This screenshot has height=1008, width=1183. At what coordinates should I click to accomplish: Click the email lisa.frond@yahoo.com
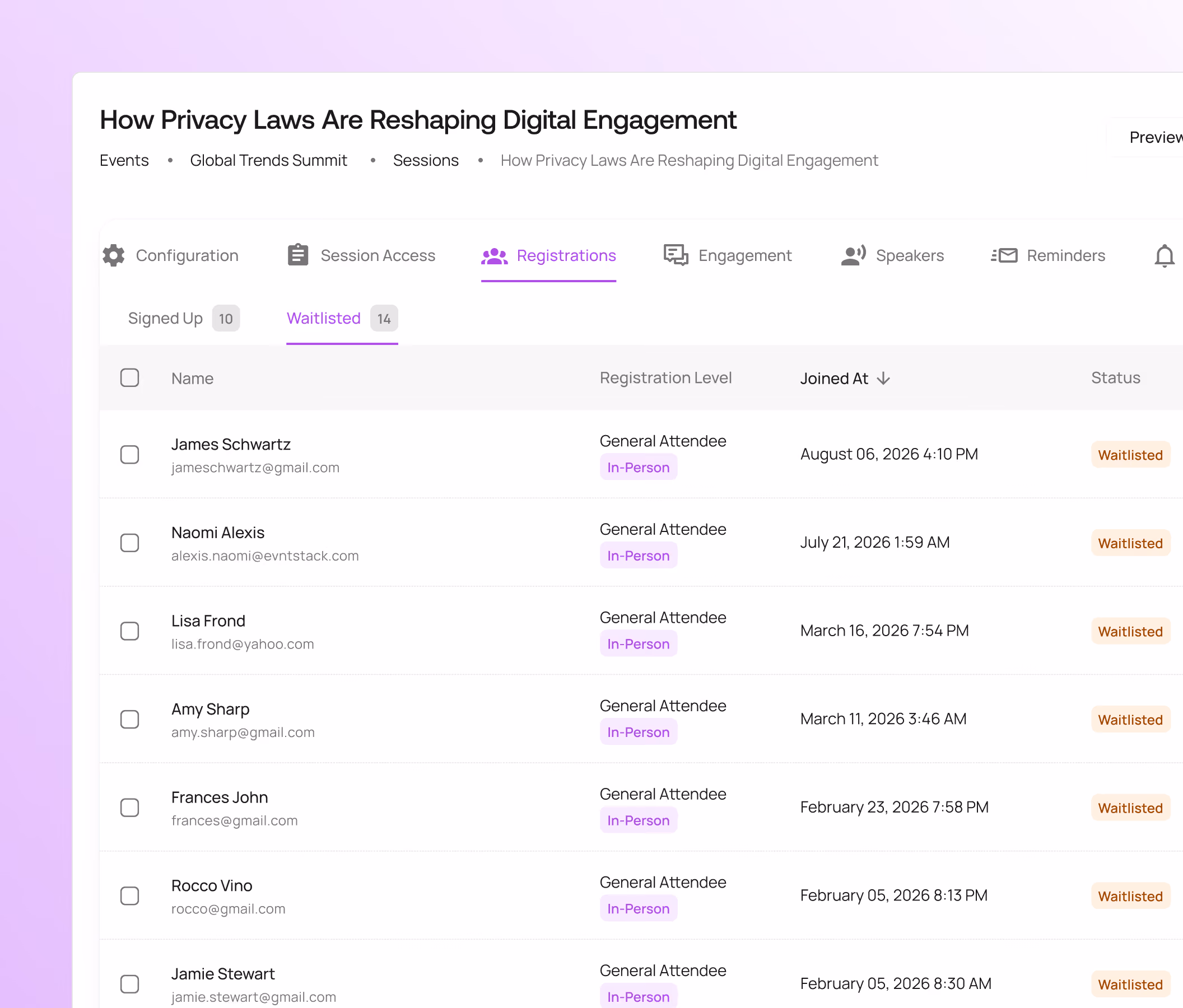pyautogui.click(x=243, y=644)
